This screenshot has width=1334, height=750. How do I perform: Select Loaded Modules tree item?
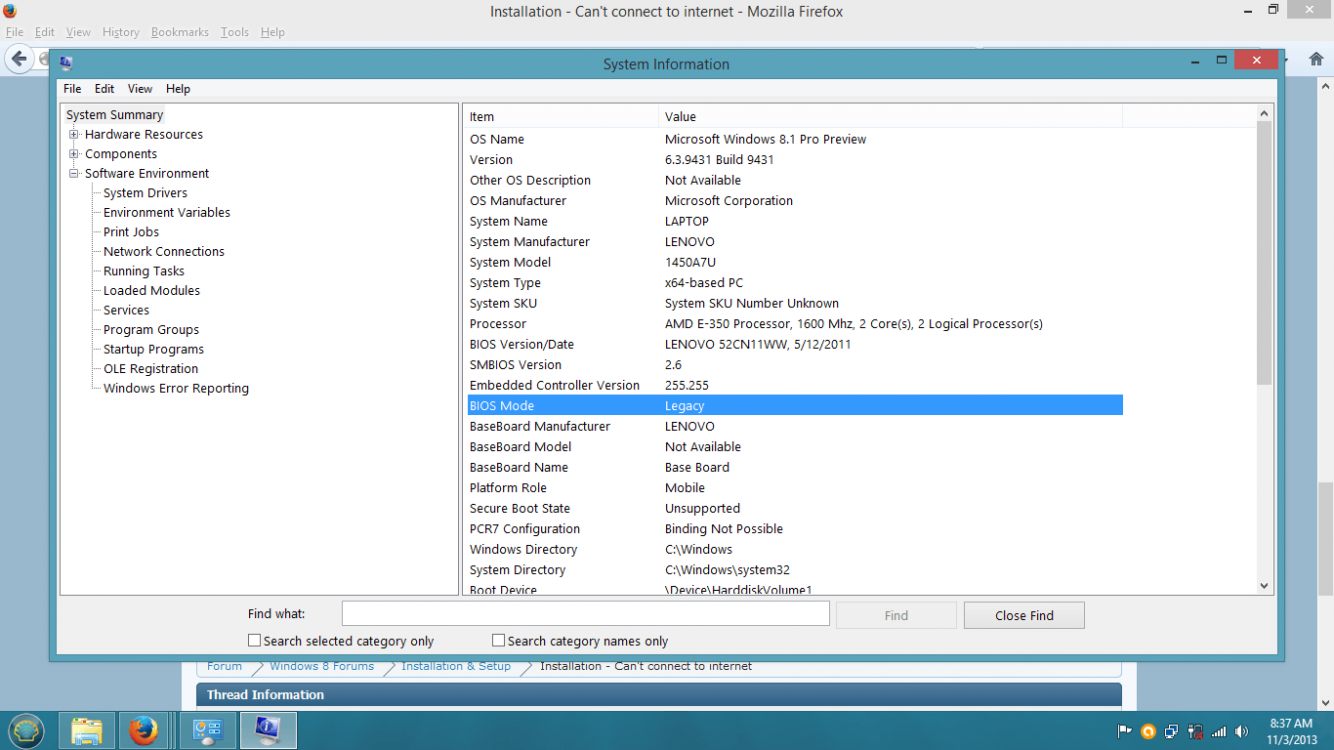151,290
